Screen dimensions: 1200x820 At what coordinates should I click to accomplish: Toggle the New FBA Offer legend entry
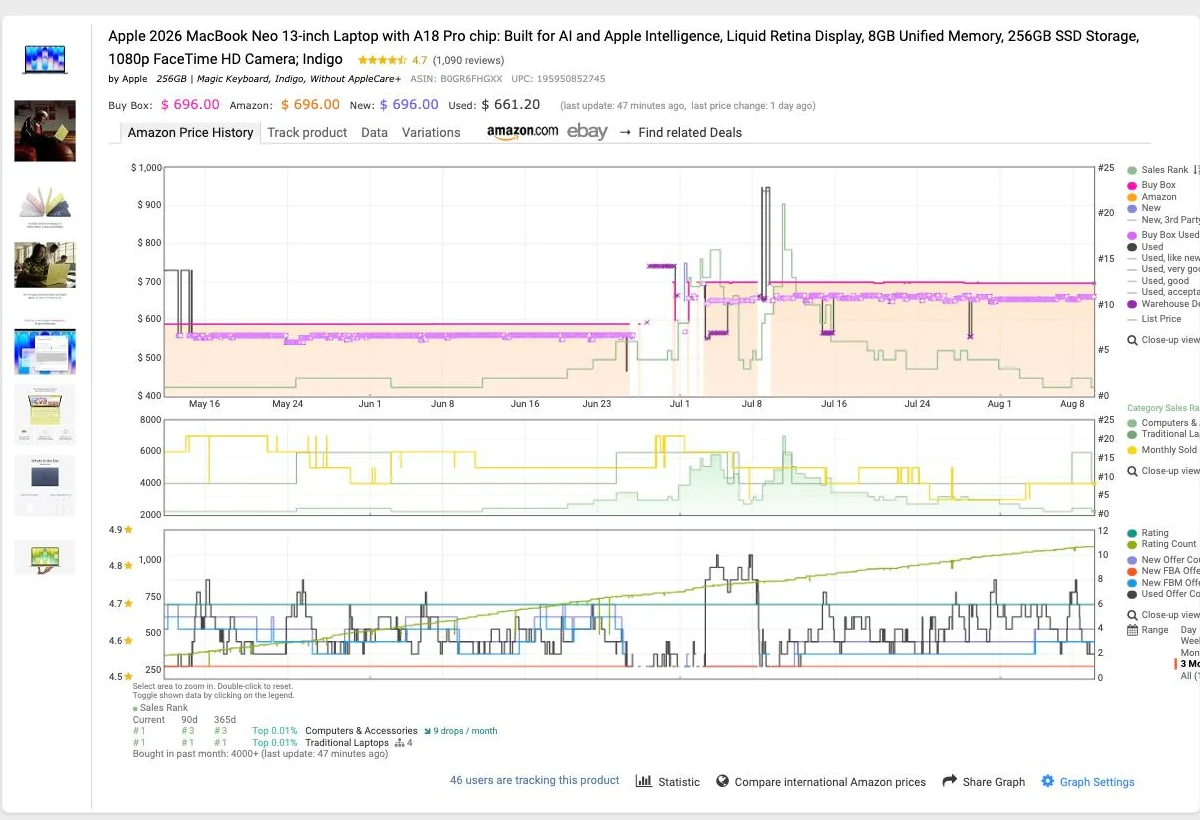1163,571
